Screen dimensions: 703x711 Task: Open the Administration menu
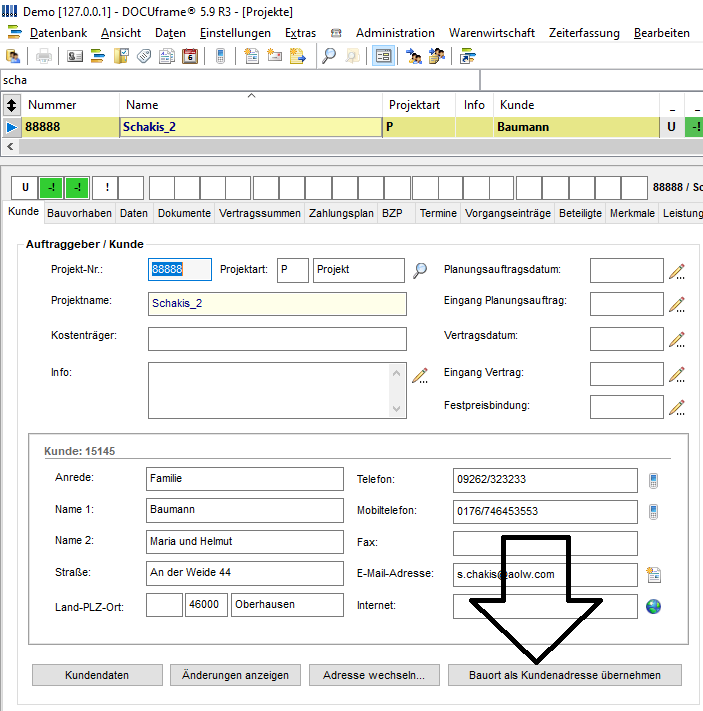point(395,33)
